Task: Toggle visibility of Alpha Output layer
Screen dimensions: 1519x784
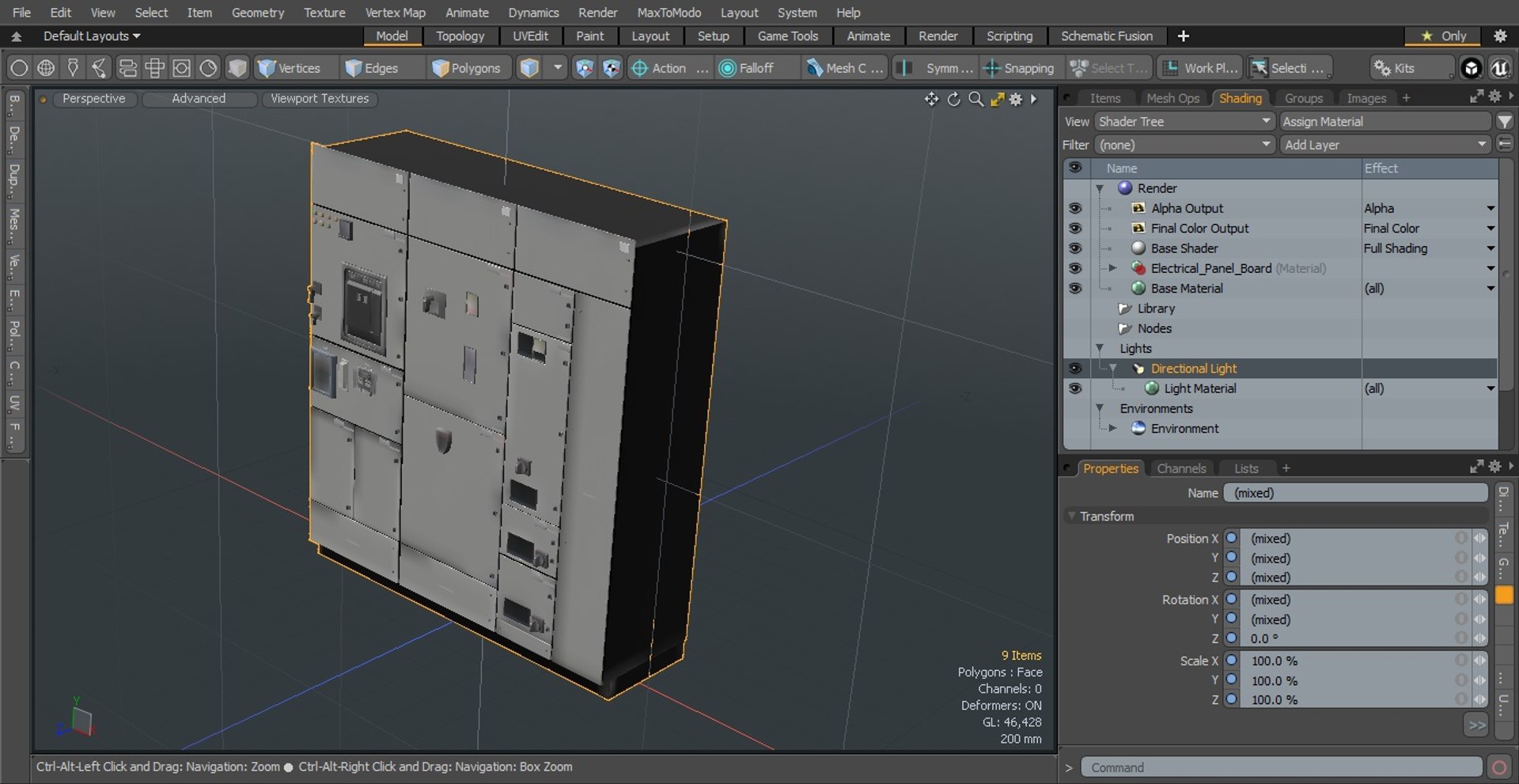Action: click(1074, 208)
